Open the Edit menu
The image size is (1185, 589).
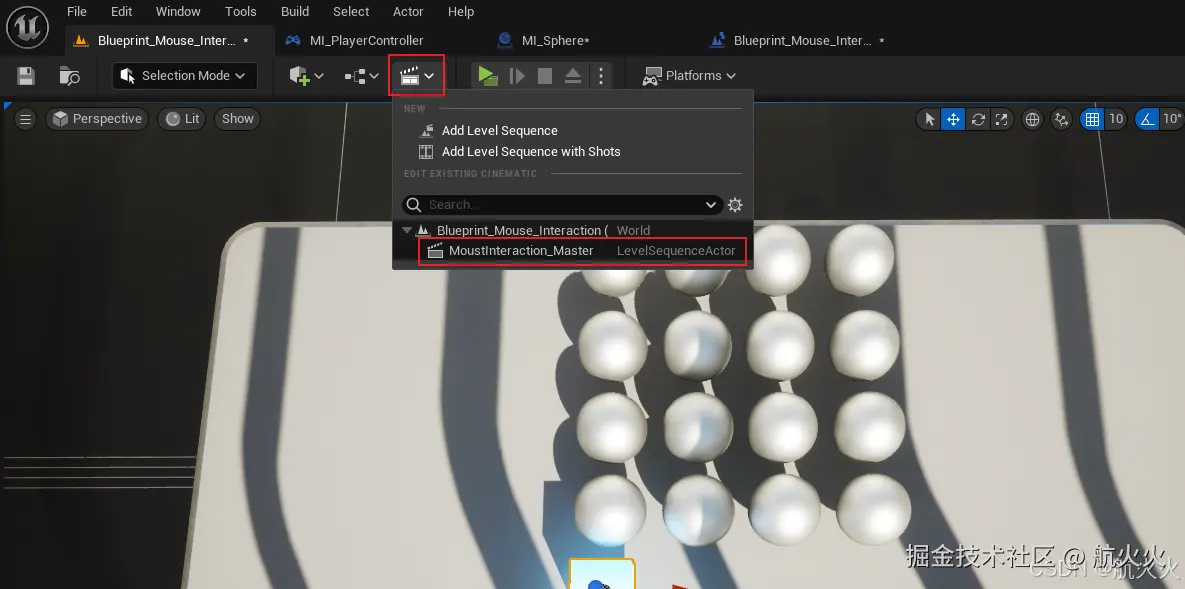point(121,11)
